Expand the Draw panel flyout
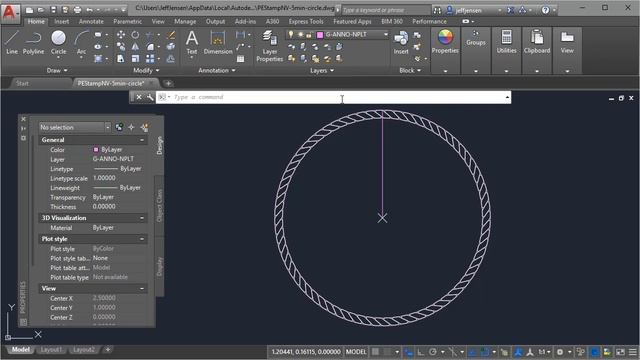640x360 pixels. (x=57, y=70)
